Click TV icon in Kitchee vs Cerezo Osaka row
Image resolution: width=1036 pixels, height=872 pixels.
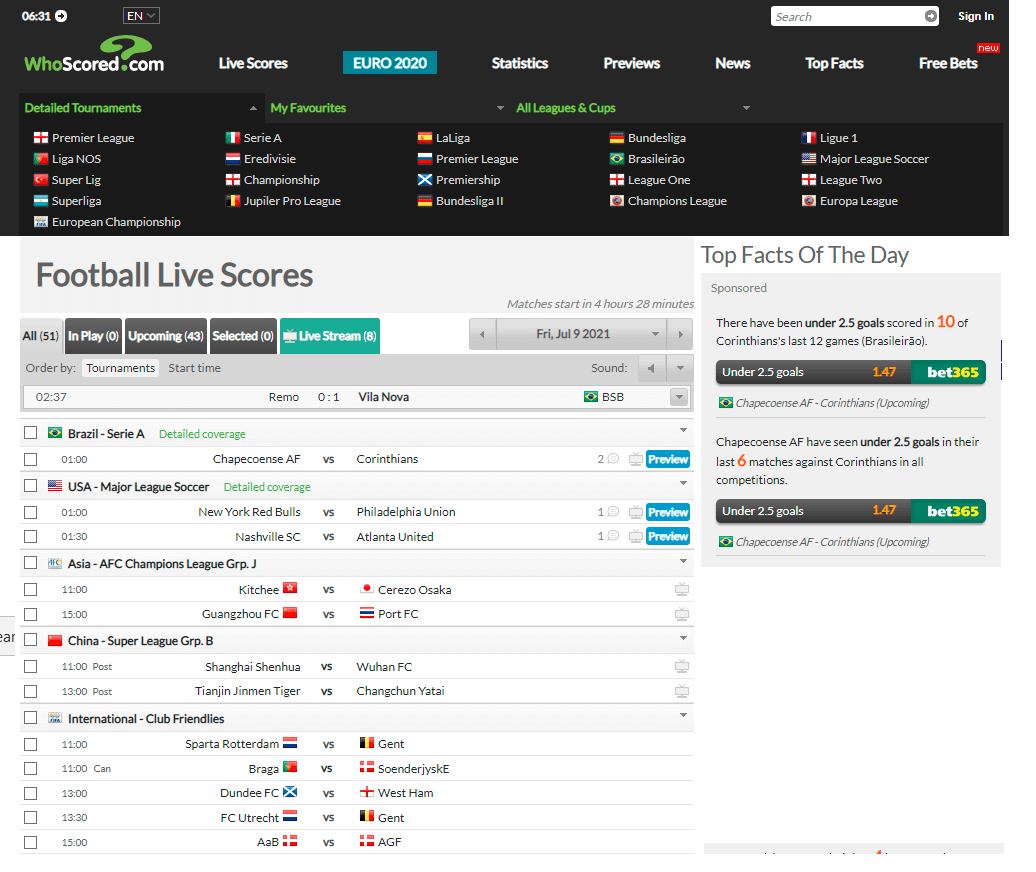682,589
